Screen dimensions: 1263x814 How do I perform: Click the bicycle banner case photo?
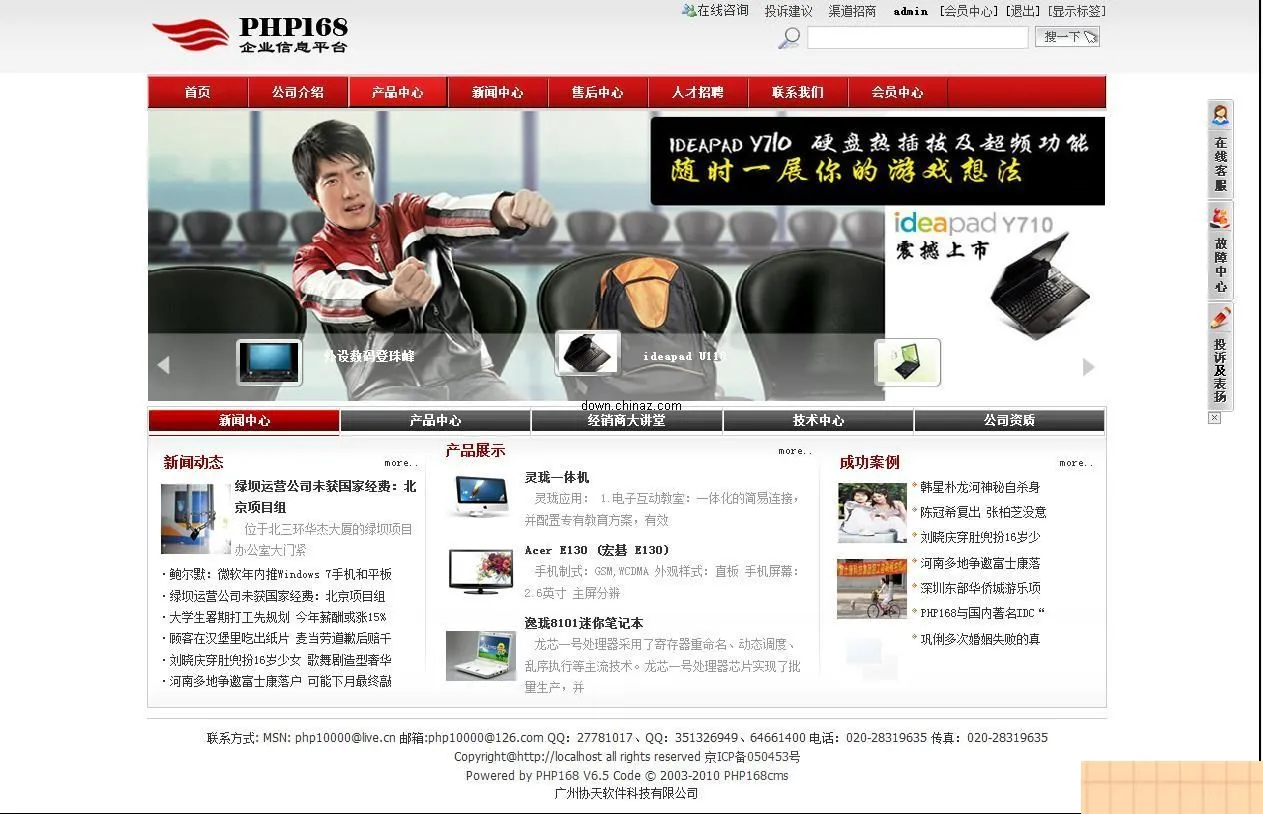[x=872, y=589]
